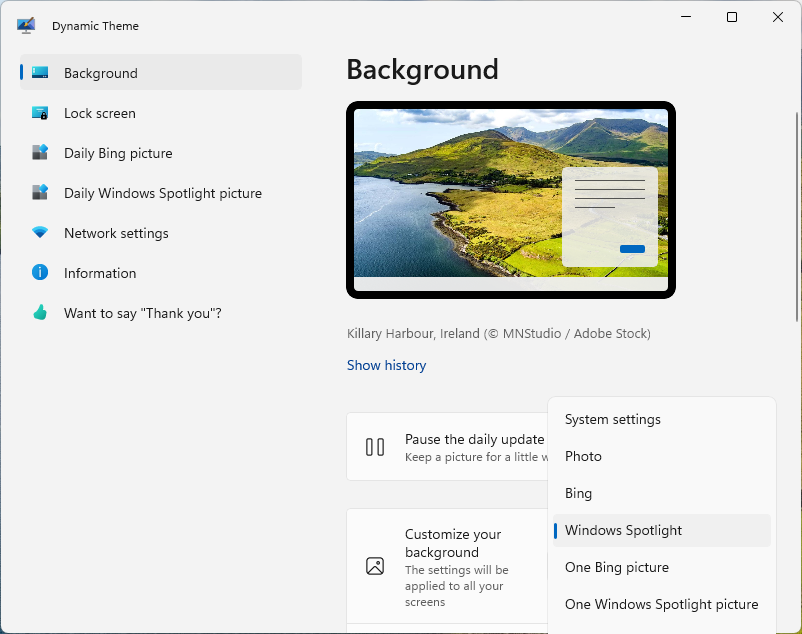Image resolution: width=802 pixels, height=634 pixels.
Task: Click the green thumbs-up icon
Action: tap(40, 312)
